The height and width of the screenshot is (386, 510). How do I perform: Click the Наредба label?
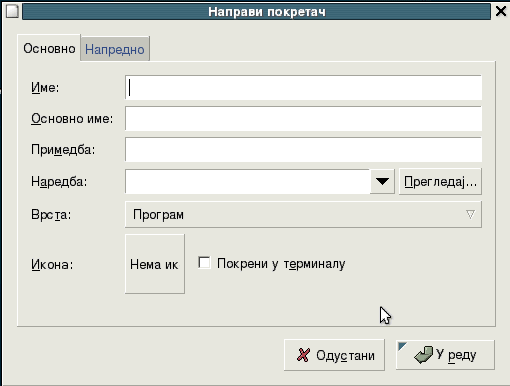point(59,182)
